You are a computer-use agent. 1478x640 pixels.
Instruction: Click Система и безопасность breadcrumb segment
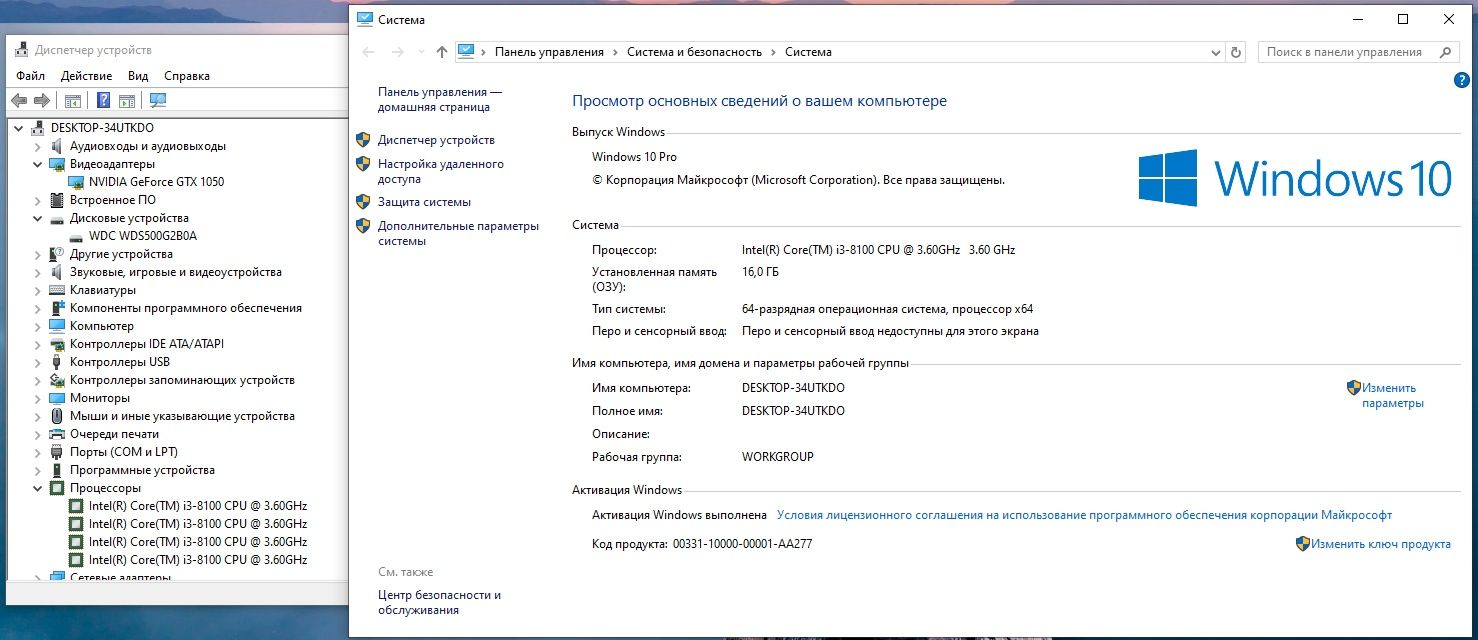click(x=694, y=52)
